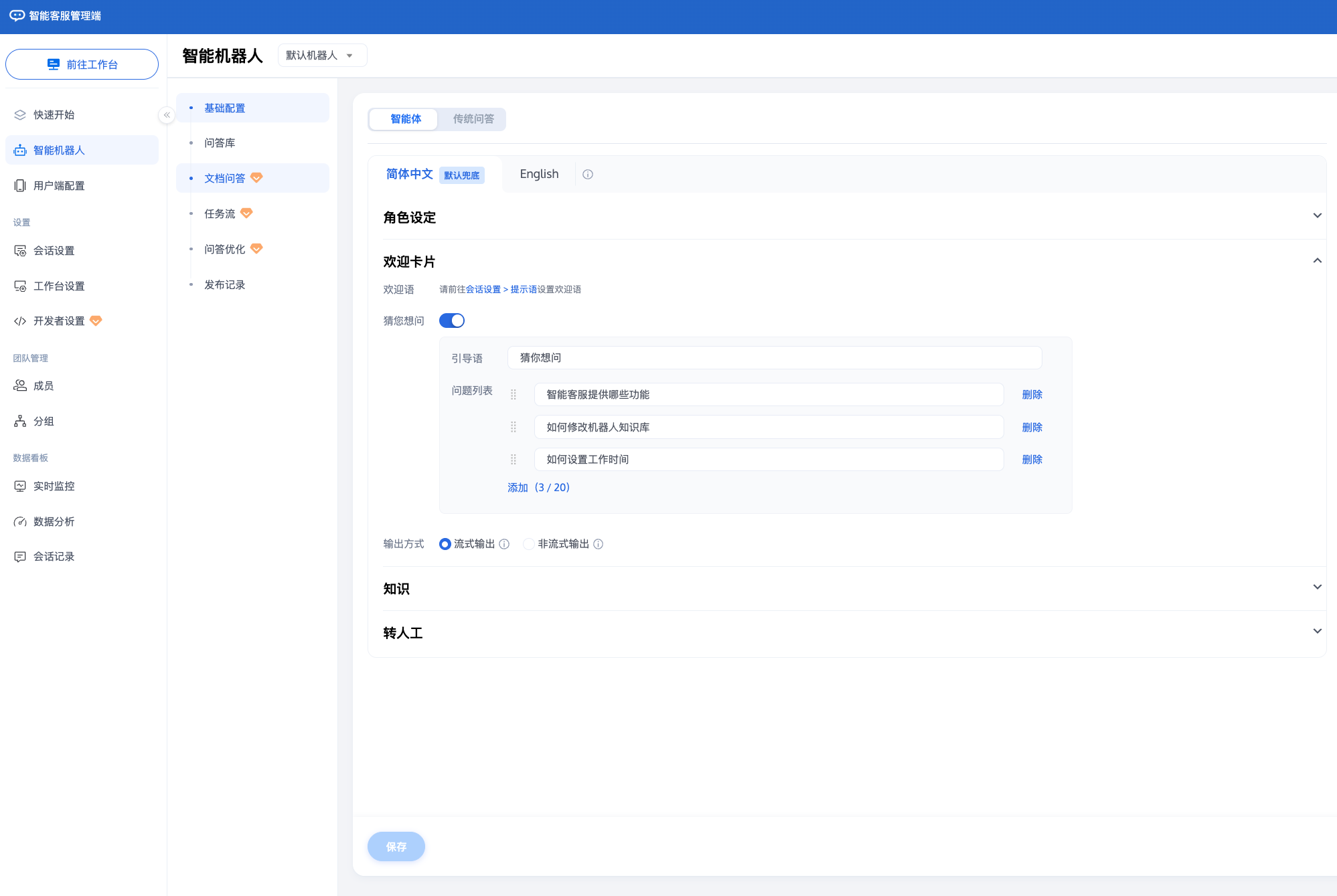Click info icon beside 非流式输出

[x=599, y=544]
